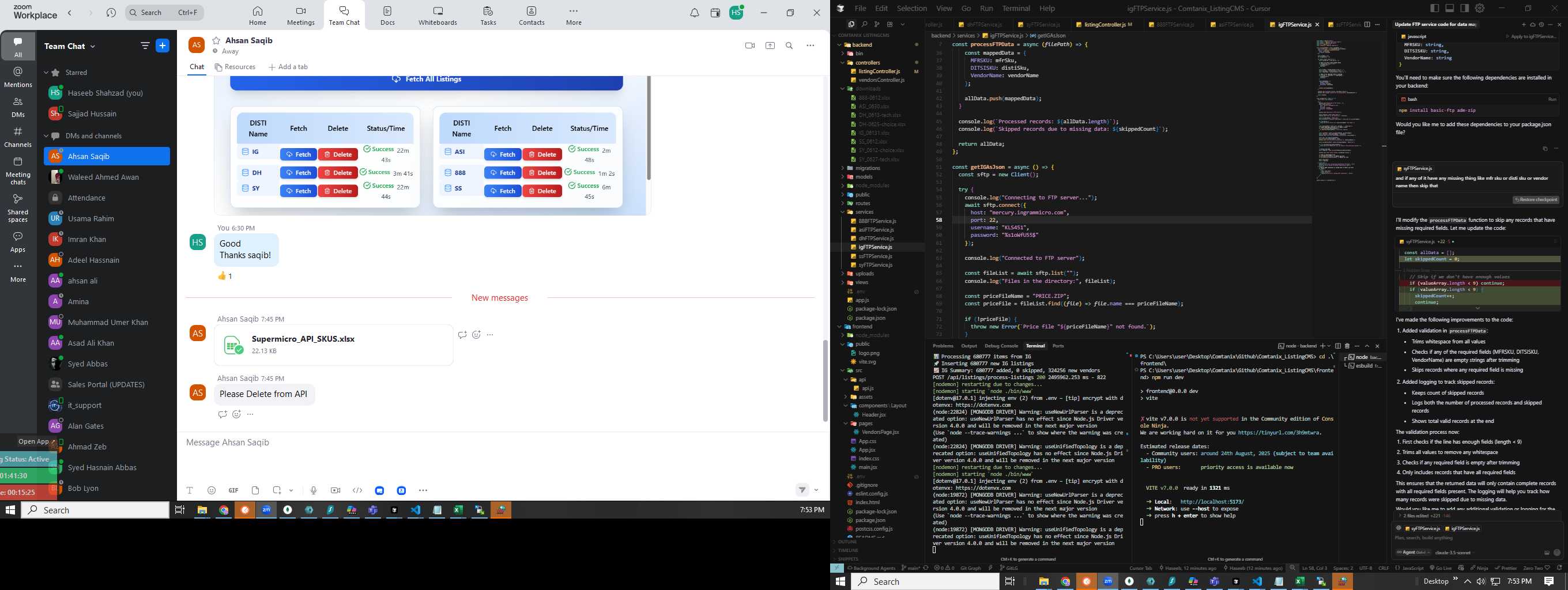Open Search view in Cursor activity bar
The width and height of the screenshot is (1568, 590).
[864, 24]
